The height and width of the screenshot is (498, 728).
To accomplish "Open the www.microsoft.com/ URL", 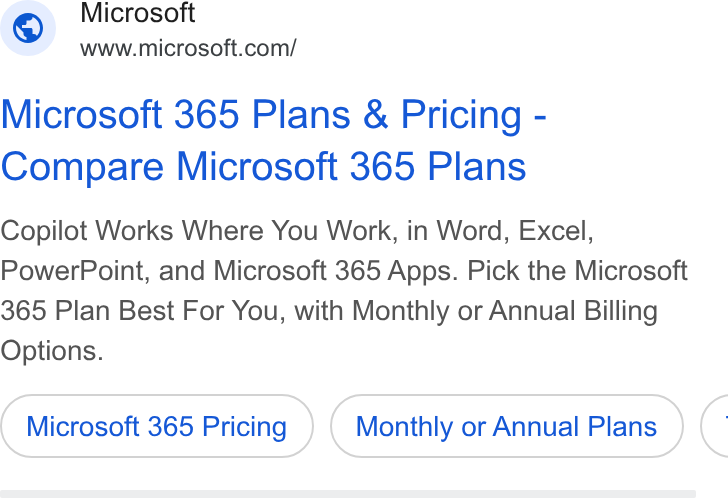I will 188,48.
